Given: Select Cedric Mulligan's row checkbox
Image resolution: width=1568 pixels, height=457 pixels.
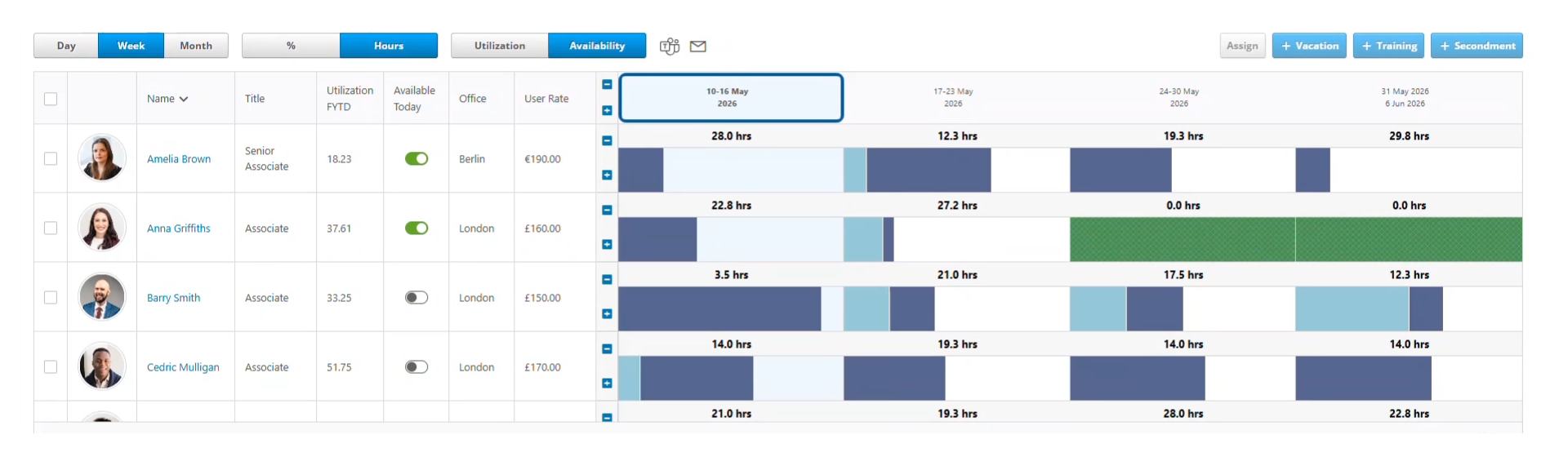Looking at the screenshot, I should pos(51,366).
